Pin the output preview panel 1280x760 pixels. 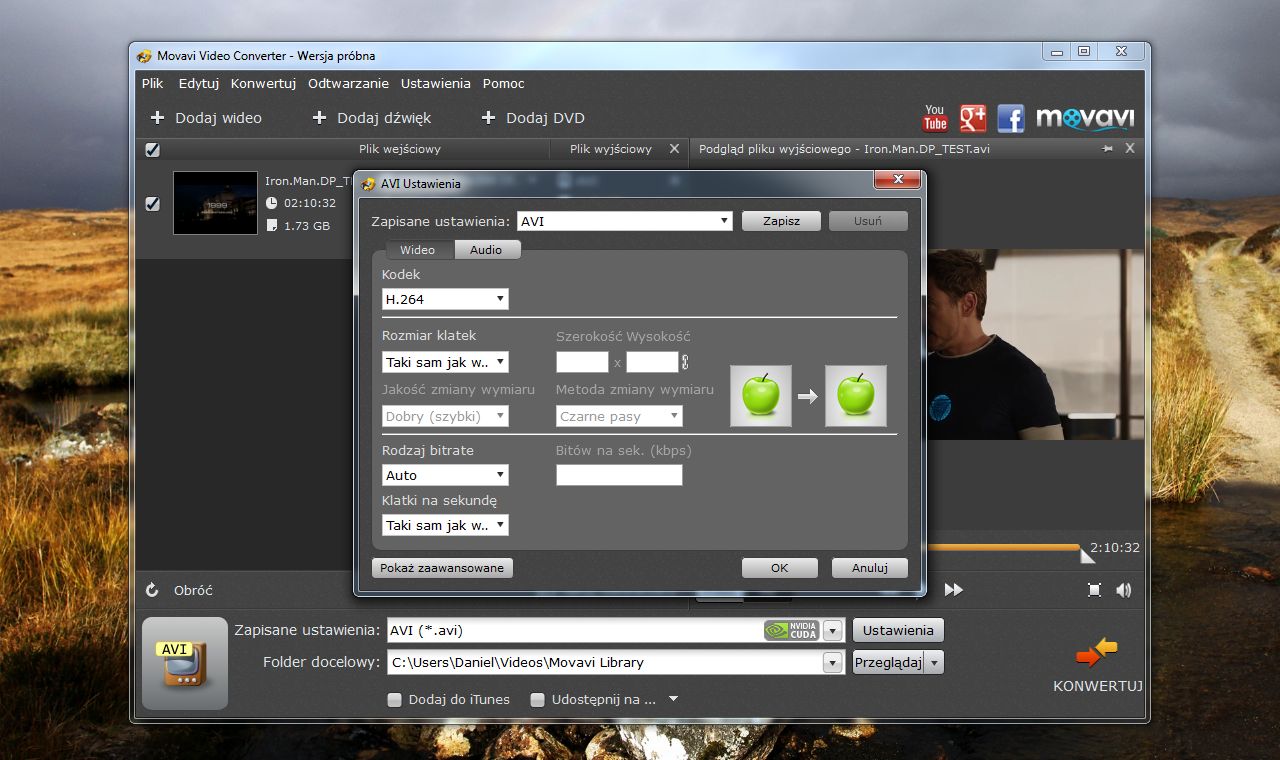[x=1107, y=149]
